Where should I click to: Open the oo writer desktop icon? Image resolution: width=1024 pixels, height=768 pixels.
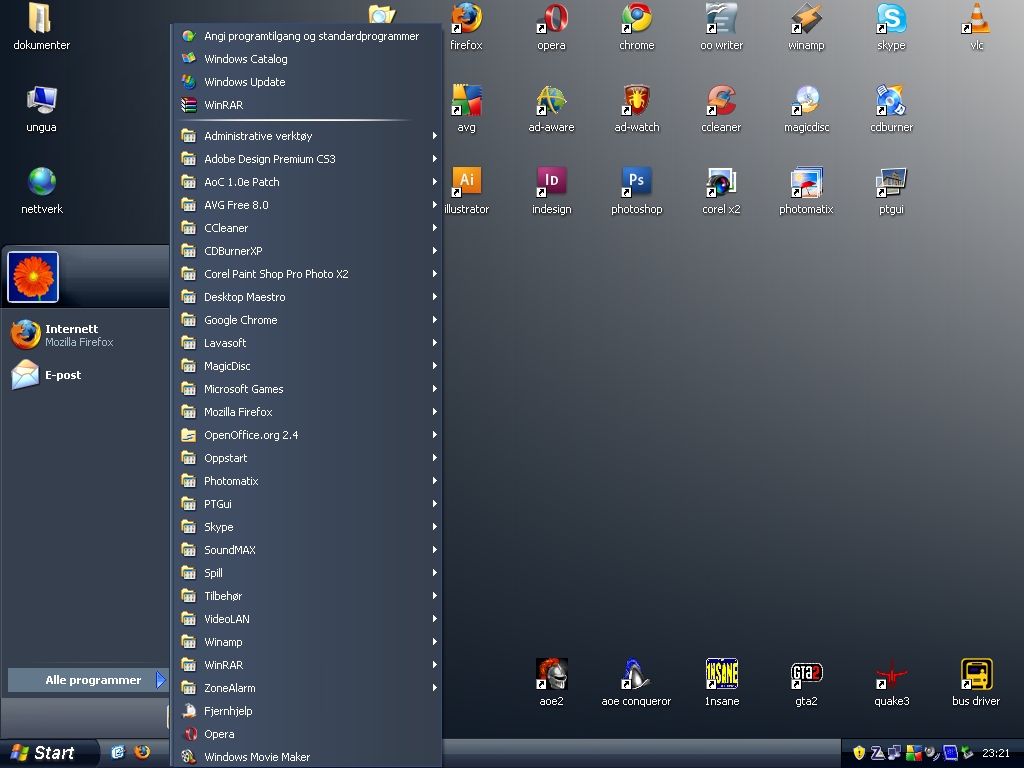tap(722, 27)
